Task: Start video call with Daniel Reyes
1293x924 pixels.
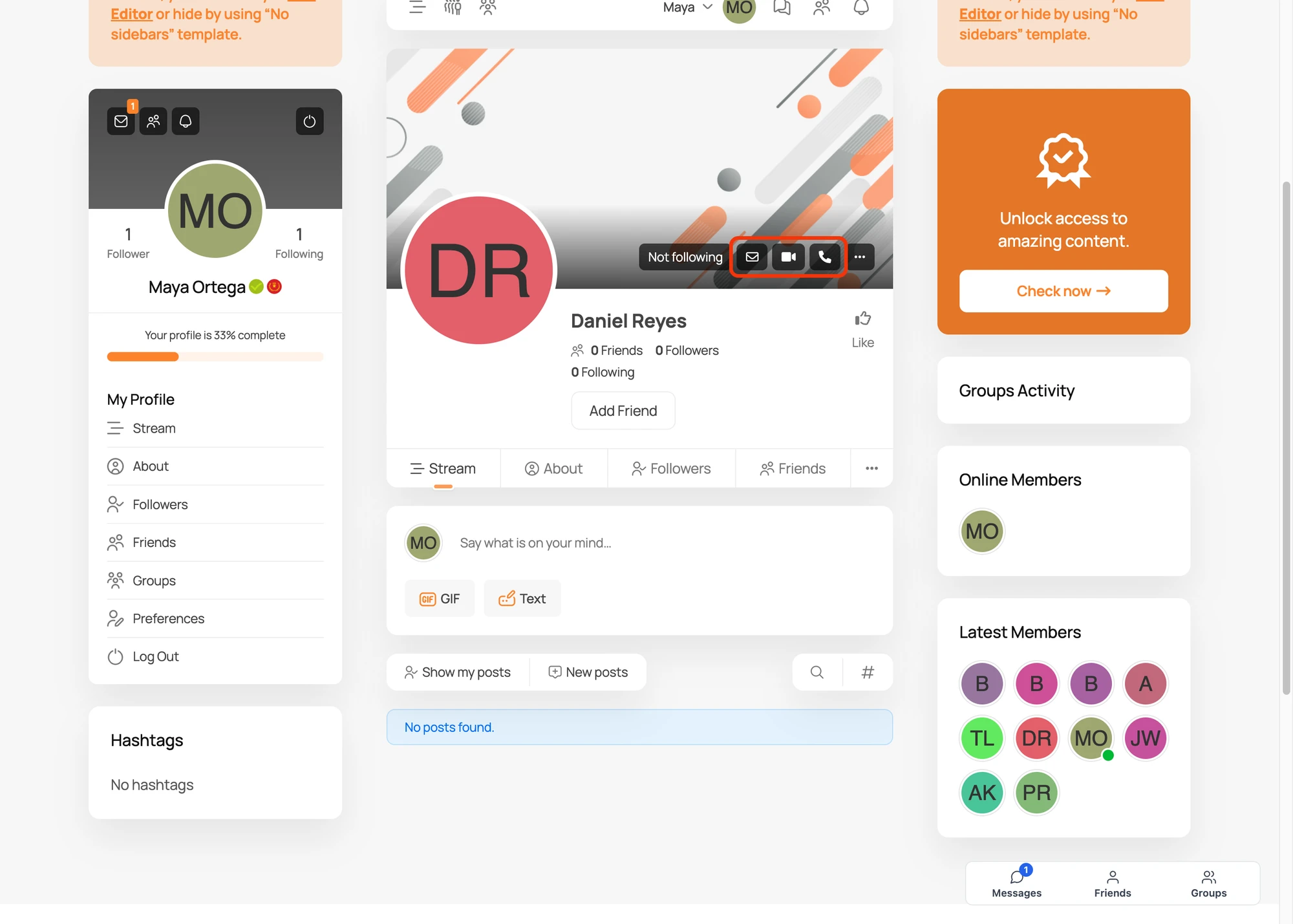Action: (789, 257)
